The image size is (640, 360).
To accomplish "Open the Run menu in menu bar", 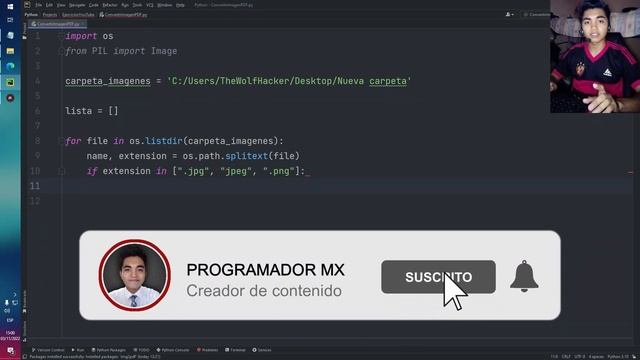I will coord(125,5).
